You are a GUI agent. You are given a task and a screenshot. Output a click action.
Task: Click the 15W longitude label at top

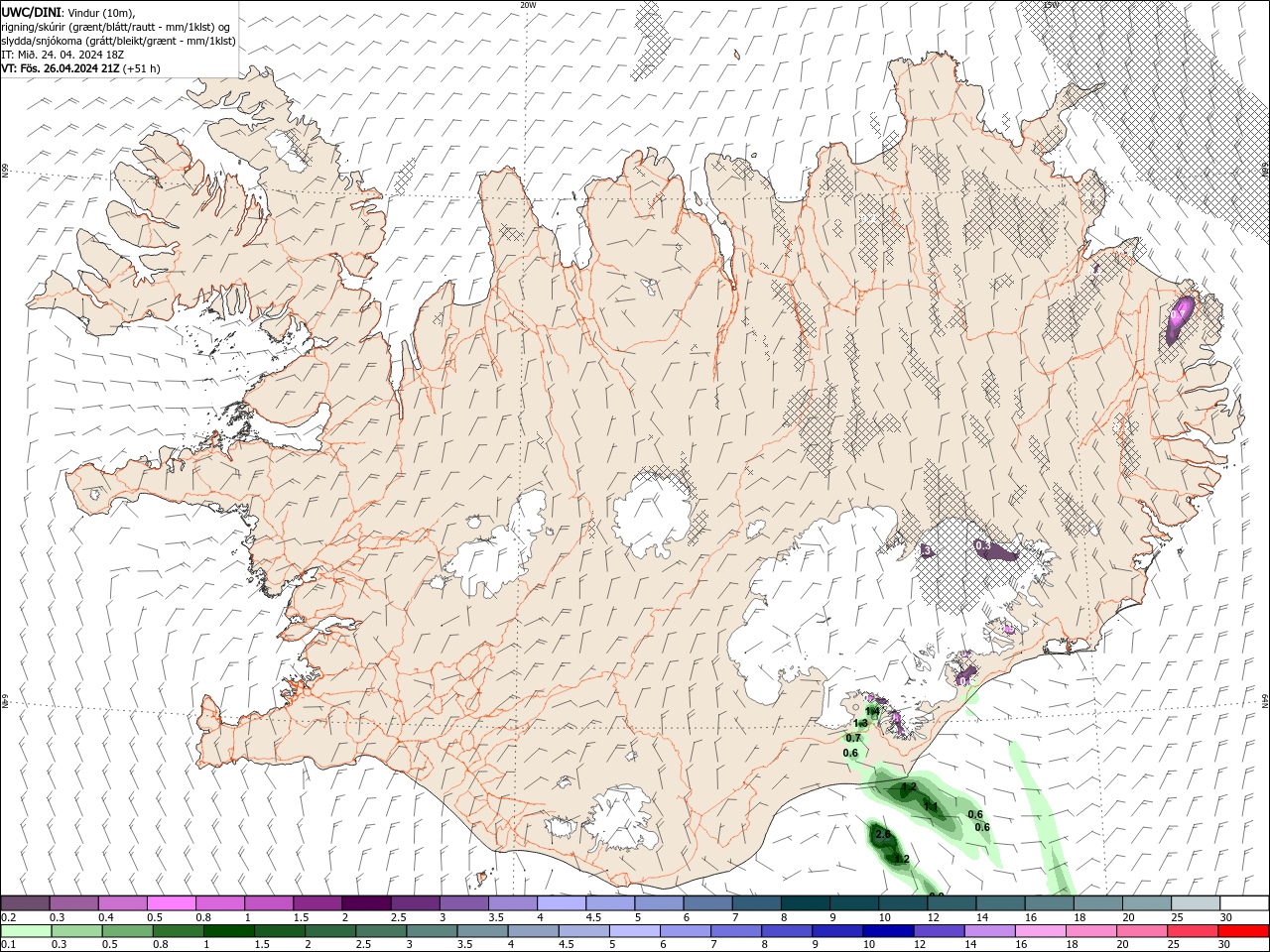(1051, 5)
